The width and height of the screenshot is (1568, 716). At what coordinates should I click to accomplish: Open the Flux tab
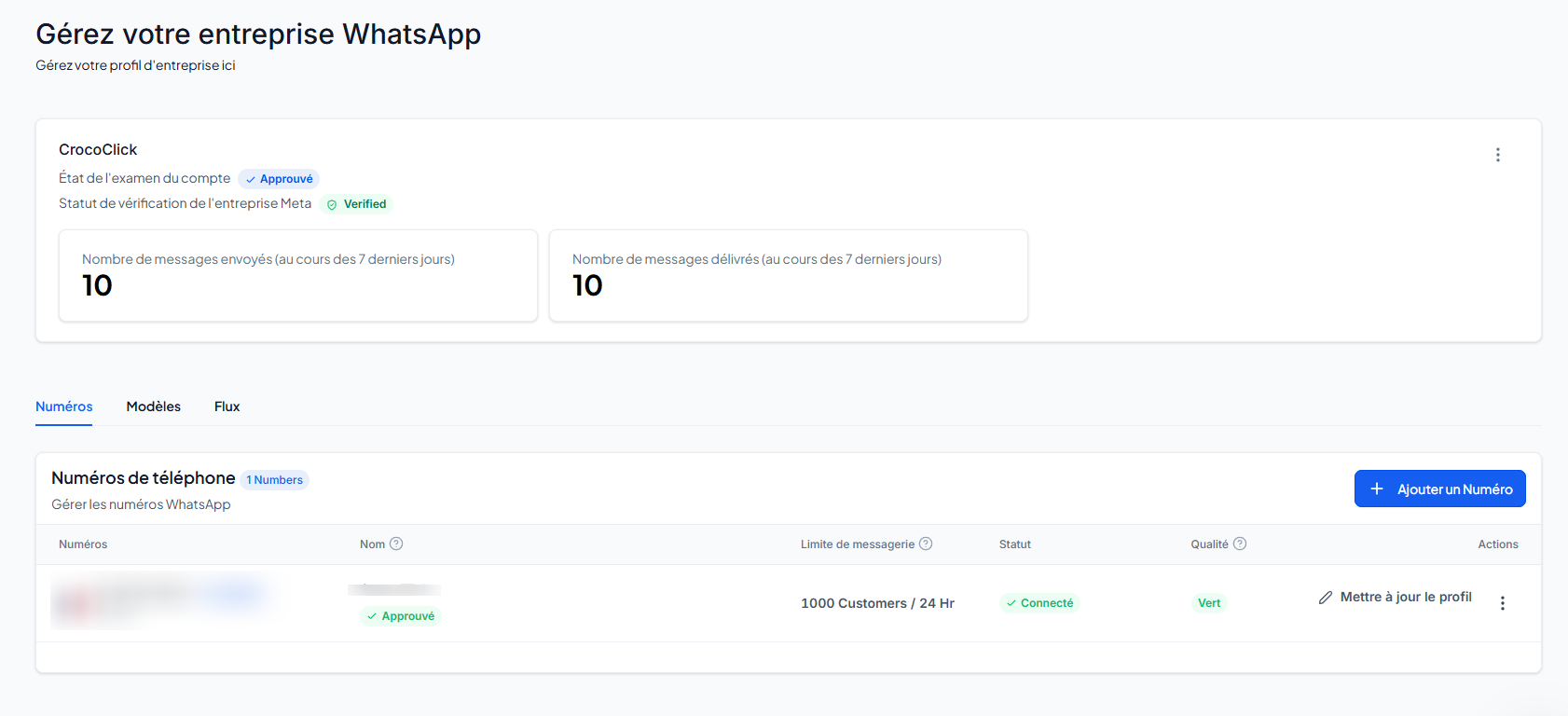[227, 406]
